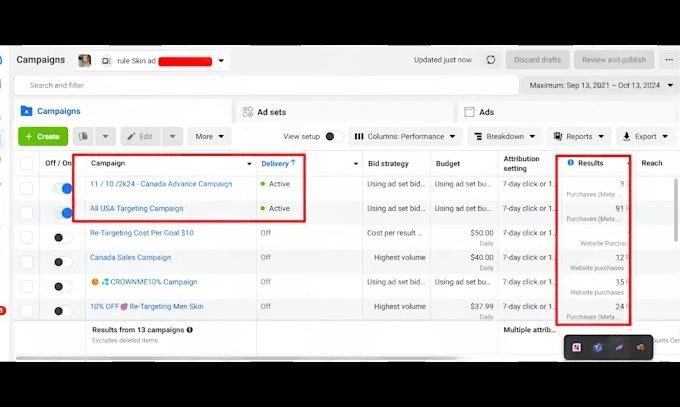Open the Export dropdown menu
Screen dimensions: 680x407
(644, 137)
